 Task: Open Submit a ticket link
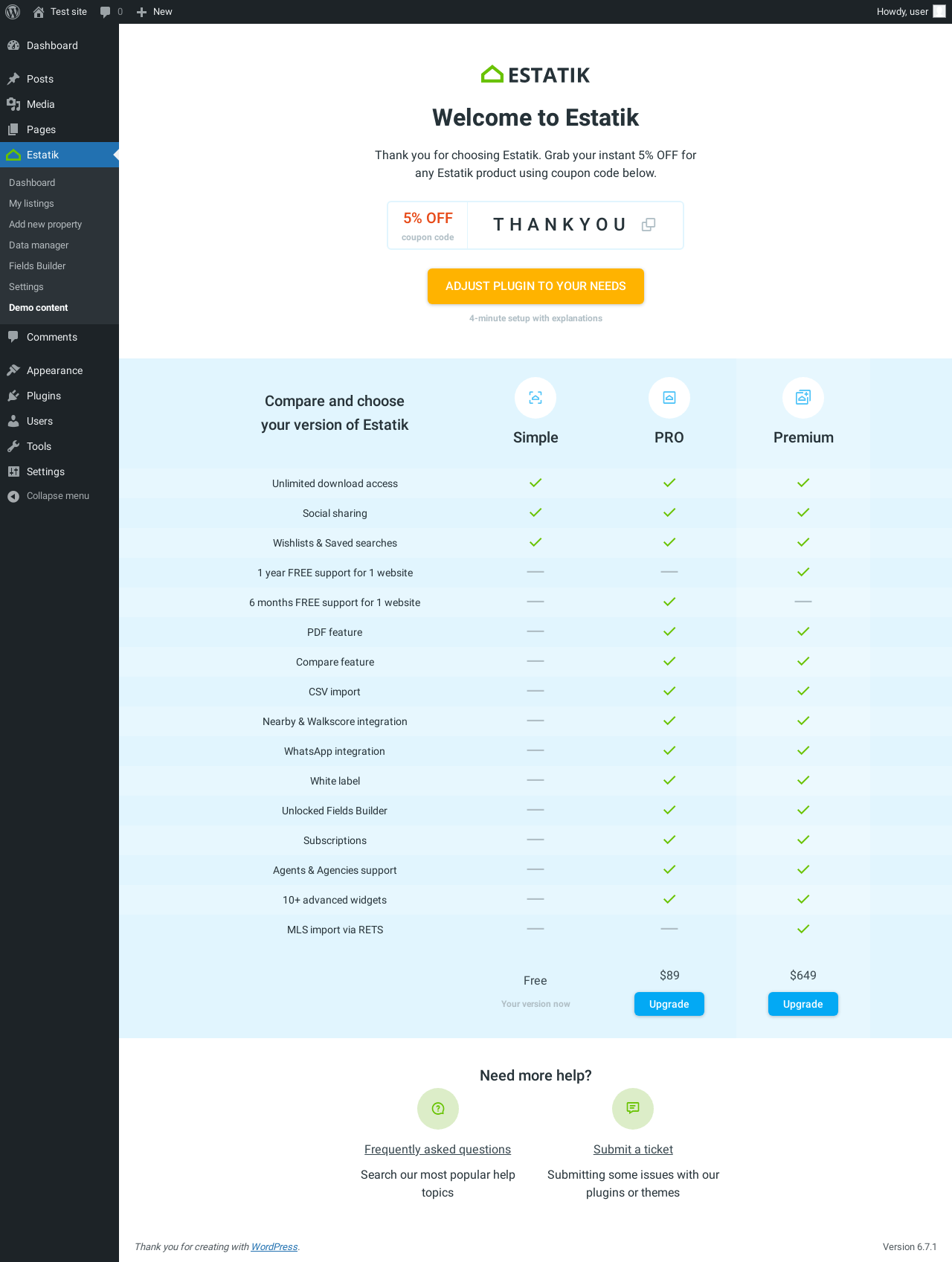[x=633, y=1150]
